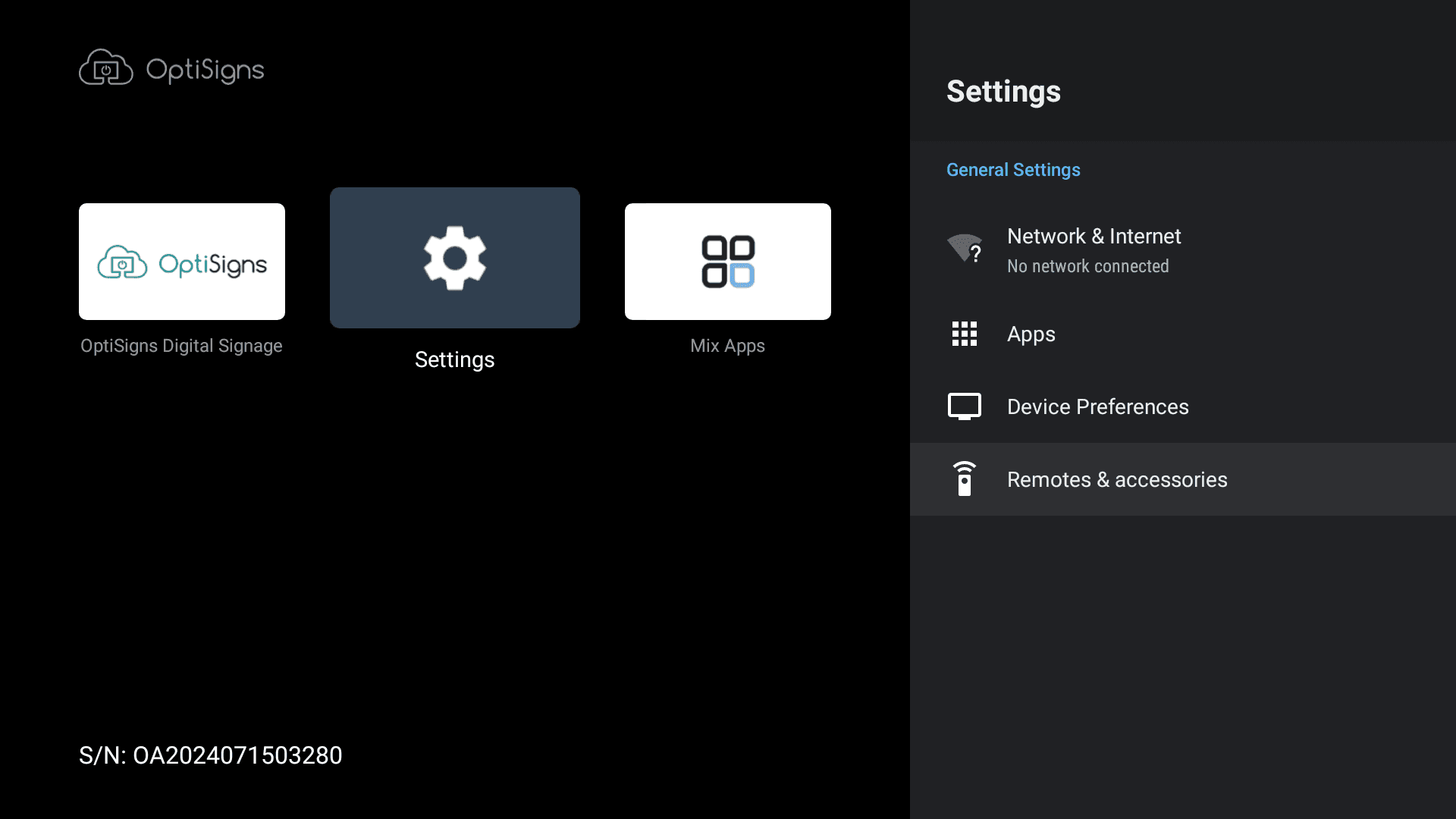The height and width of the screenshot is (819, 1456).
Task: Click the Apps grid icon in settings
Action: pyautogui.click(x=965, y=334)
